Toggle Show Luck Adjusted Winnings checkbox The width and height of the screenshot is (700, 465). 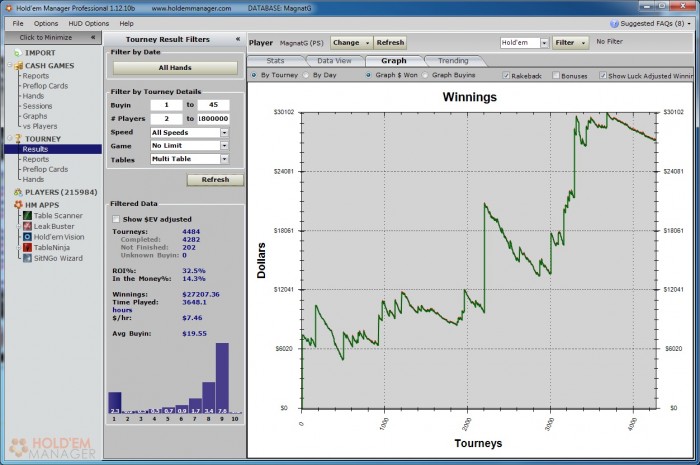pyautogui.click(x=603, y=75)
